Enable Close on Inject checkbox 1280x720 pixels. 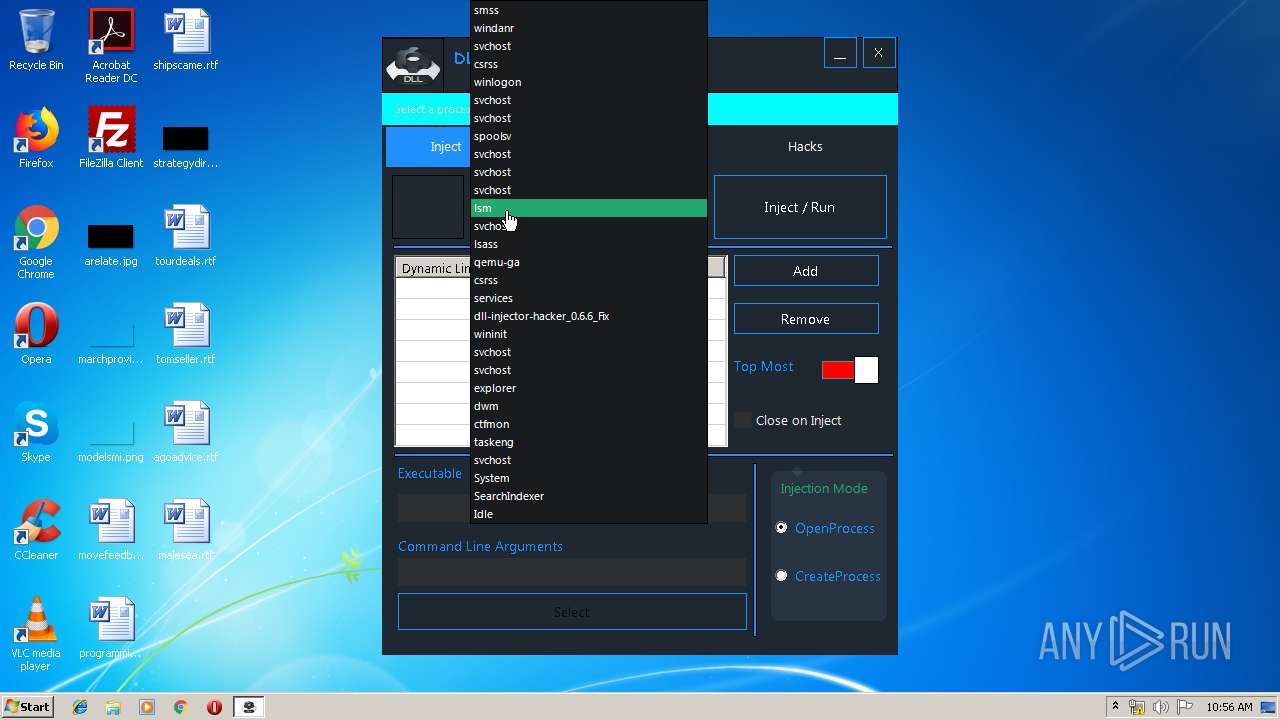click(742, 420)
